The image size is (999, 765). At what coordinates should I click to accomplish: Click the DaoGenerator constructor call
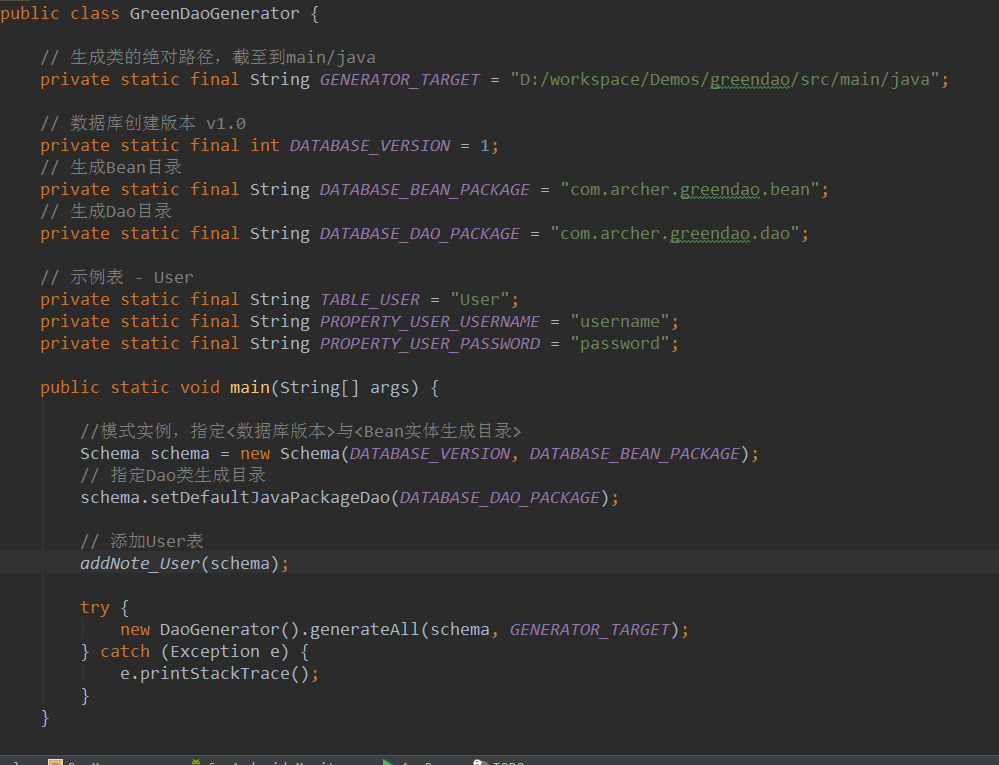tap(220, 630)
